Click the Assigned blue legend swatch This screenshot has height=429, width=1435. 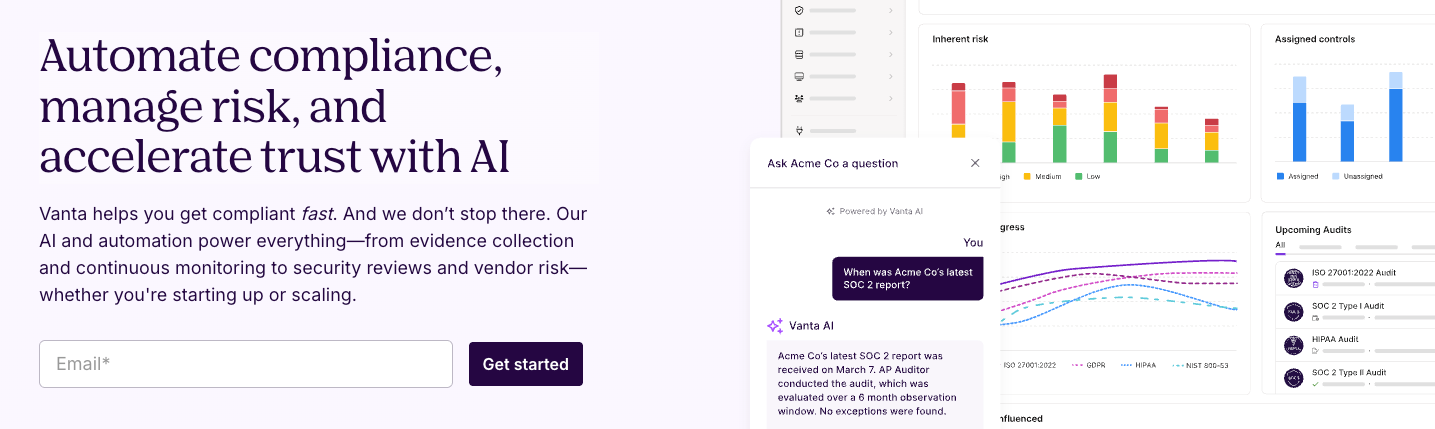[x=1280, y=177]
